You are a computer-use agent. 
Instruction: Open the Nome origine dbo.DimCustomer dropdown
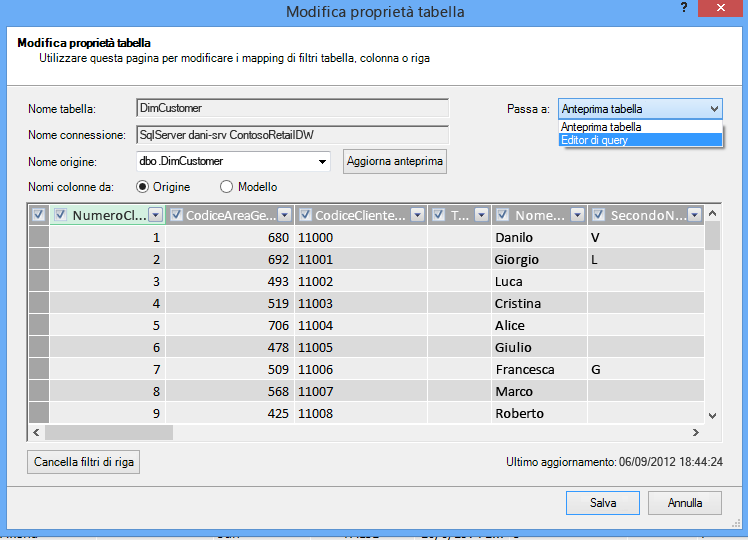(322, 162)
